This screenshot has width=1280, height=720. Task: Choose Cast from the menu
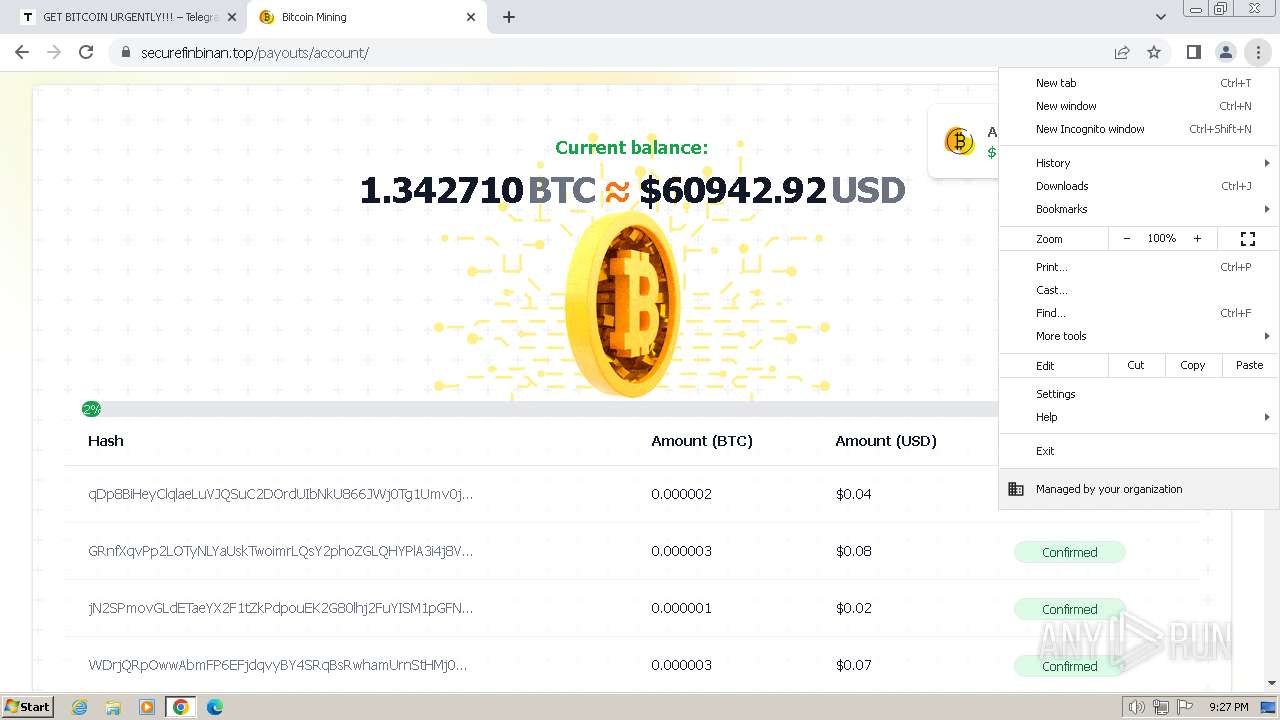1139,290
